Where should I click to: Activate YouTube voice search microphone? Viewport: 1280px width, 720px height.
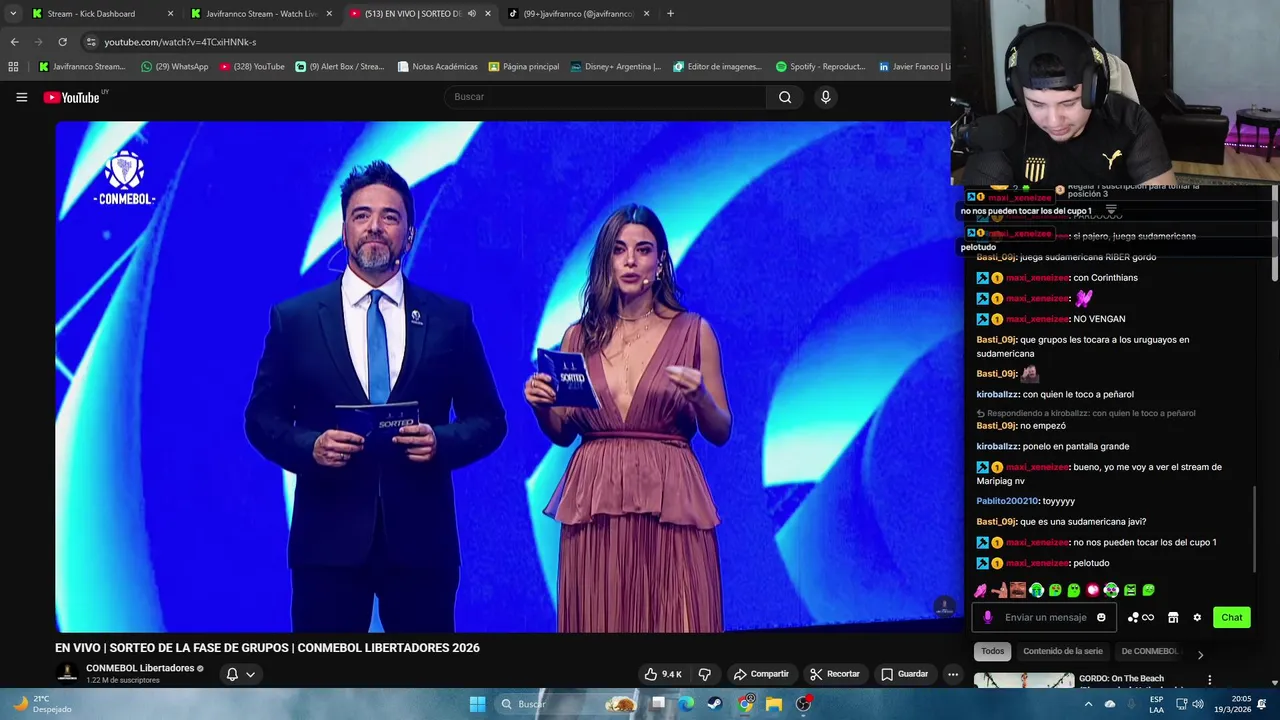coord(825,97)
